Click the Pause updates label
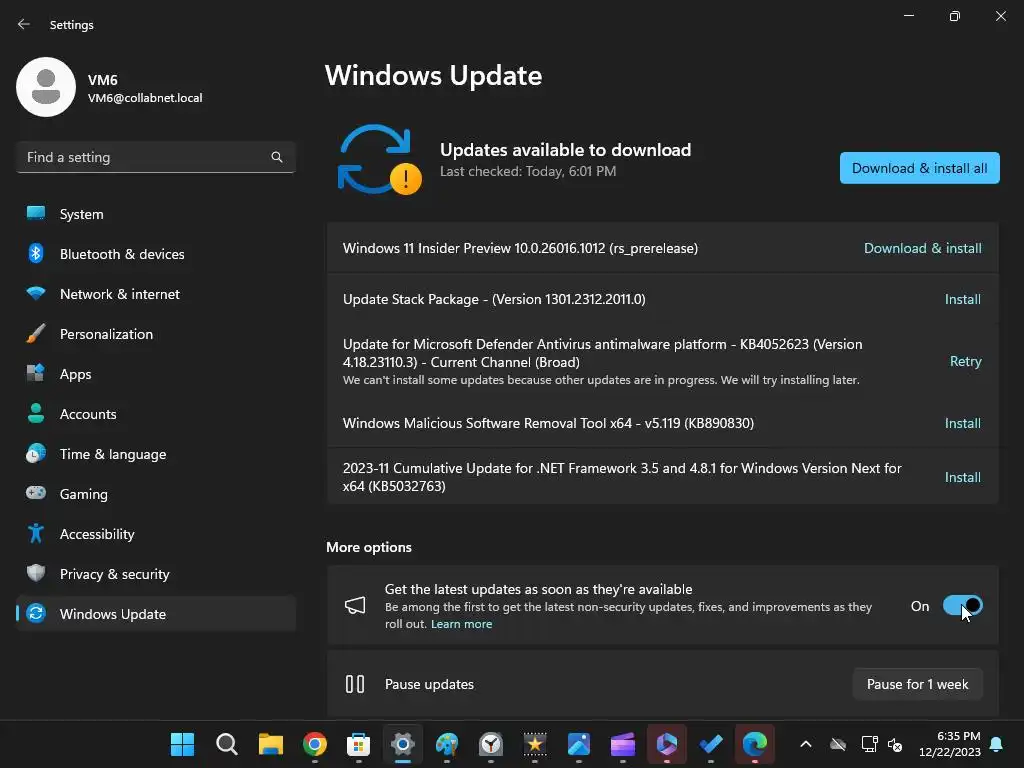Viewport: 1024px width, 768px height. coord(429,684)
